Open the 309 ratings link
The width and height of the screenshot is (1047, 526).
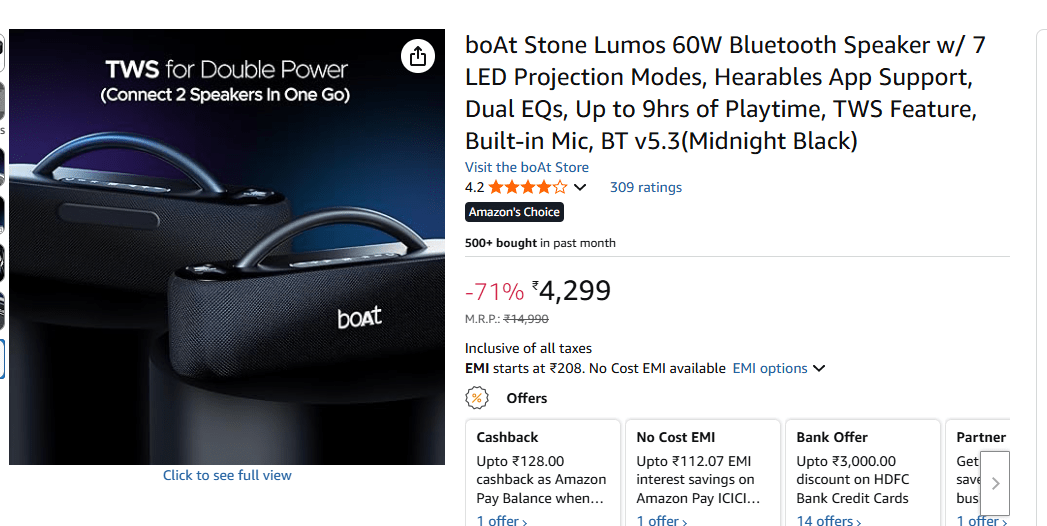tap(646, 187)
